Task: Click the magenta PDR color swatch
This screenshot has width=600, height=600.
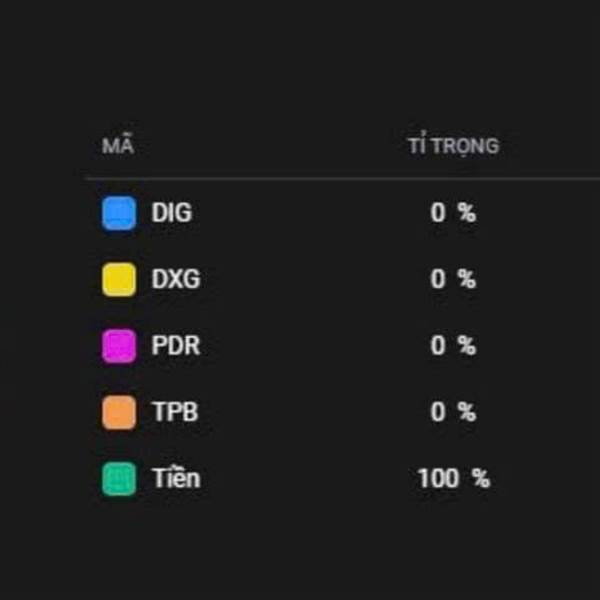Action: pos(119,346)
